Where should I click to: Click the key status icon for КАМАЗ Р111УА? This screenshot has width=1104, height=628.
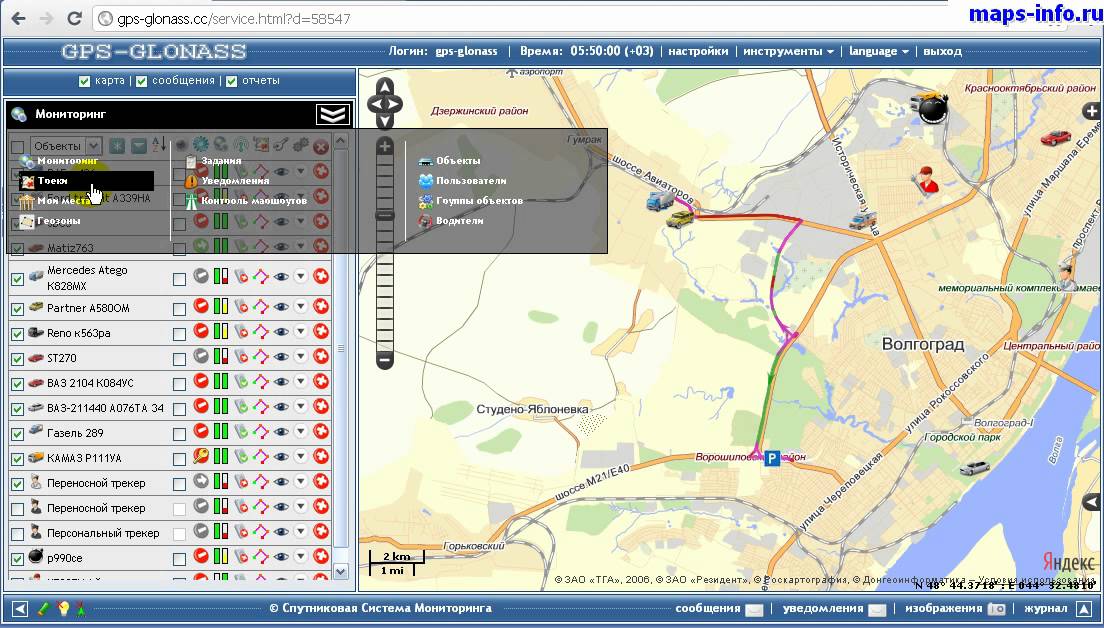(201, 456)
